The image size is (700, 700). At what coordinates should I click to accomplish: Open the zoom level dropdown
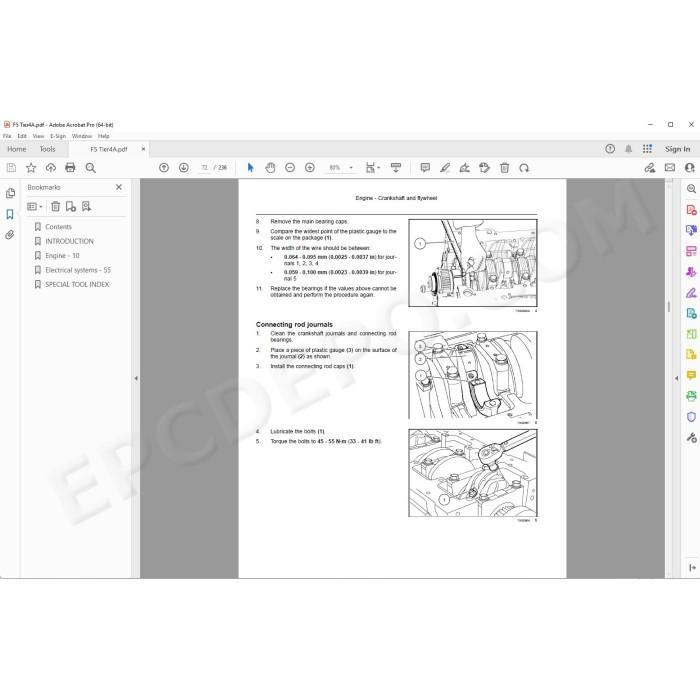click(x=351, y=168)
